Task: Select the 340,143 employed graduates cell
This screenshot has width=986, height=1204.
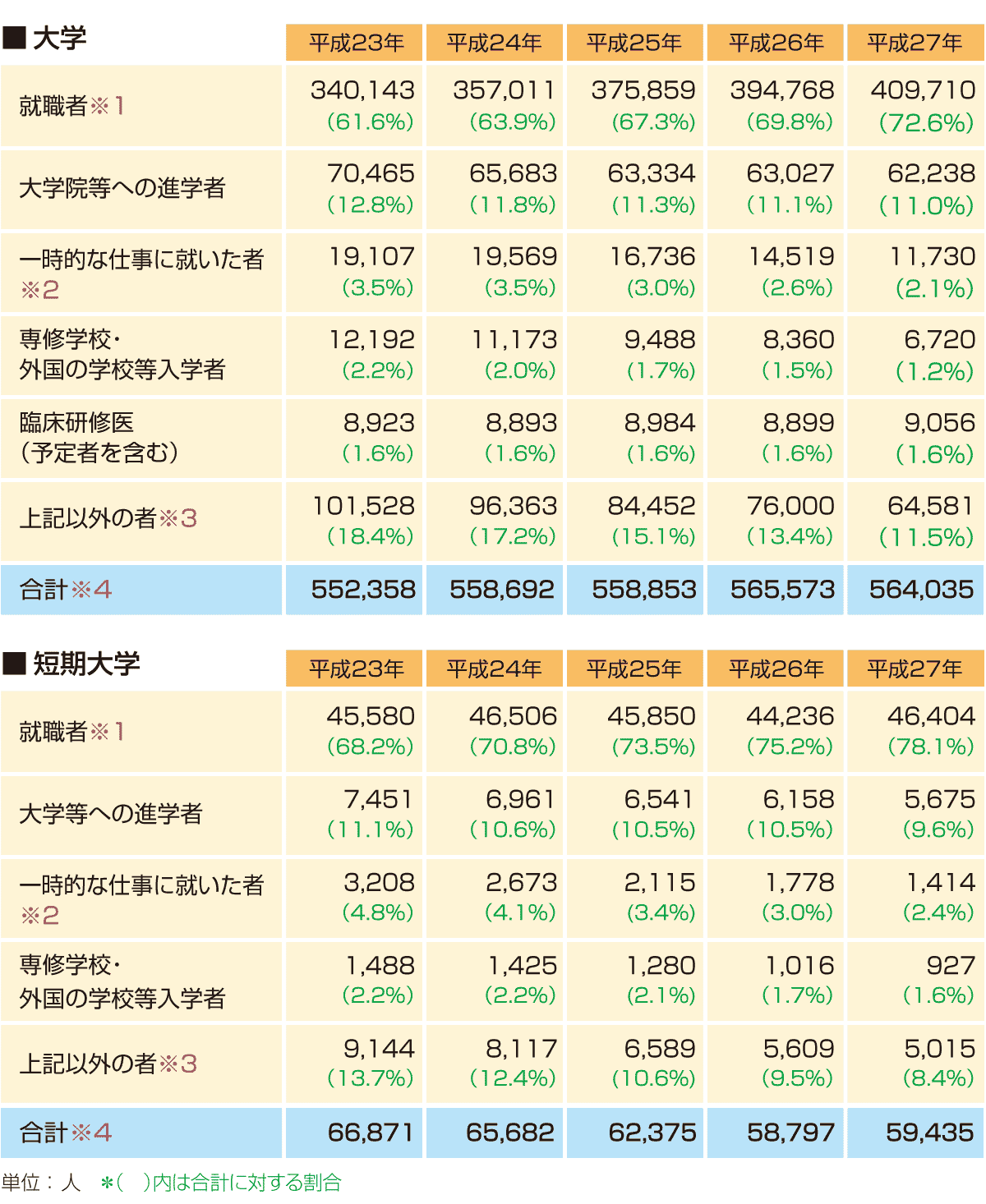Action: click(x=362, y=90)
